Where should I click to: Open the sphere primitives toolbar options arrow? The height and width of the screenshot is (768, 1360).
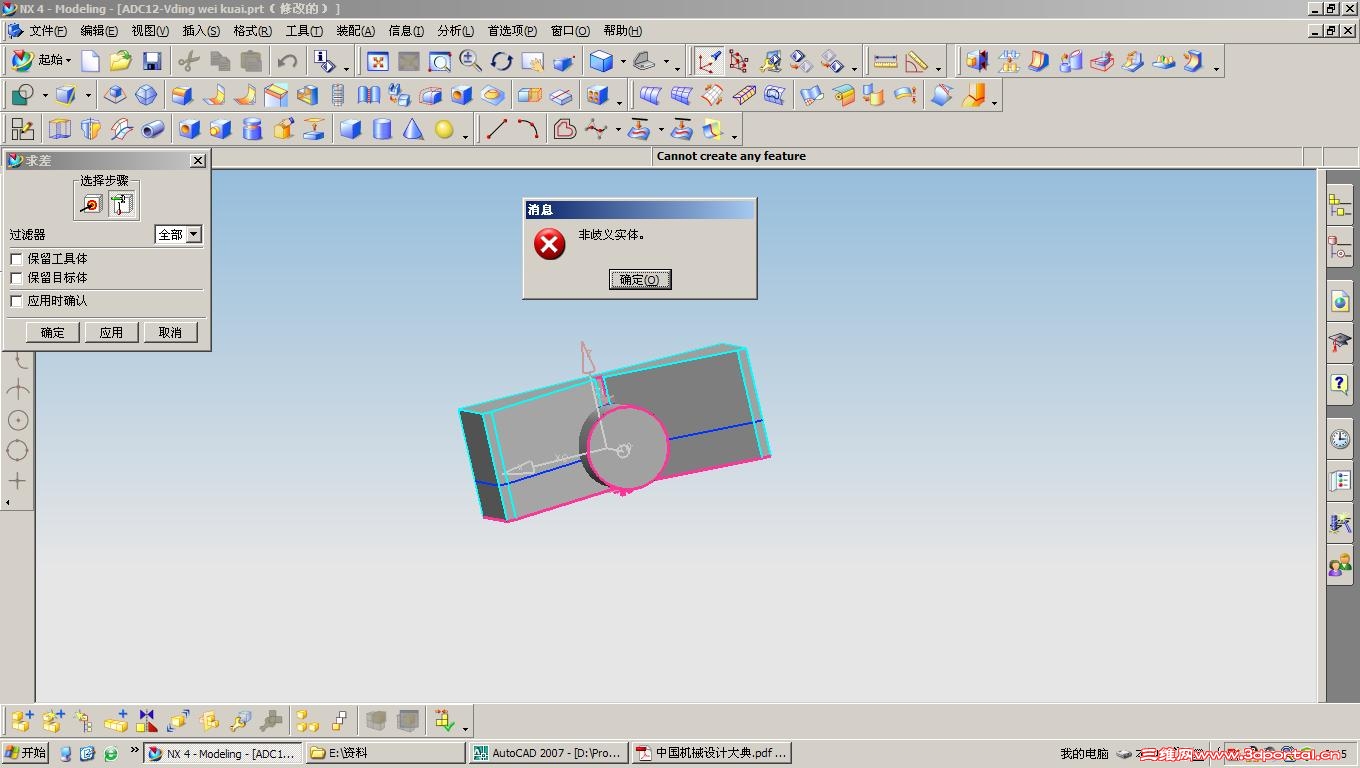[x=466, y=135]
